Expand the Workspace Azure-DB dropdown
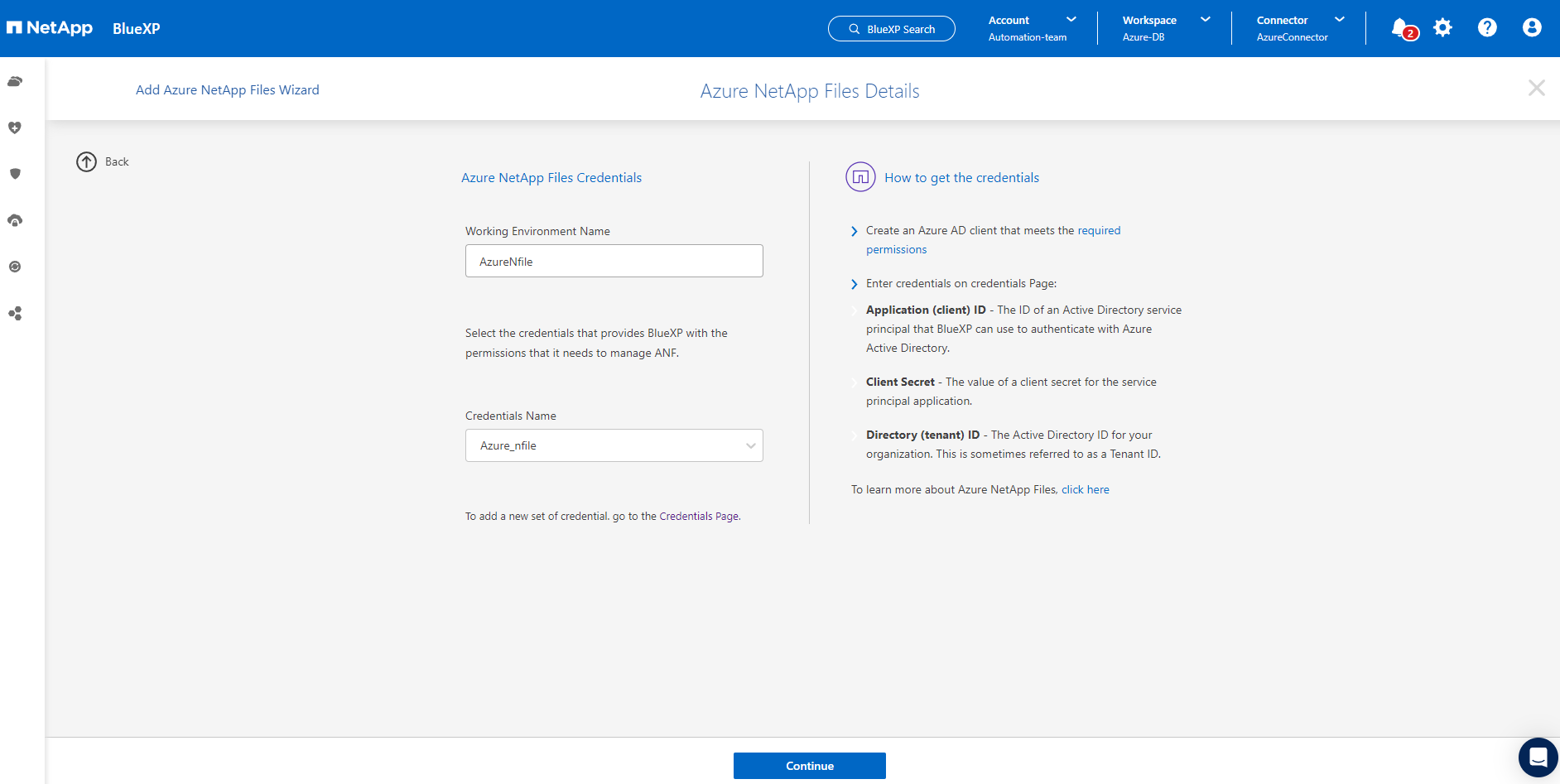Viewport: 1560px width, 784px height. click(x=1166, y=28)
